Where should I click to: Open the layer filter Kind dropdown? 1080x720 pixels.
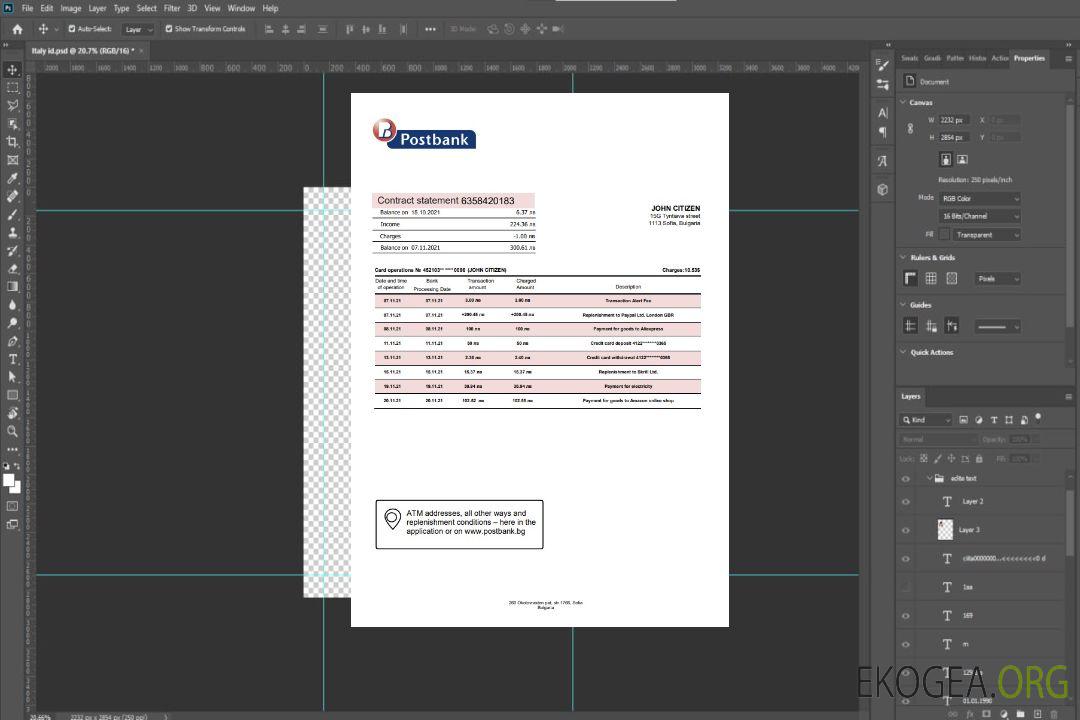(x=926, y=420)
